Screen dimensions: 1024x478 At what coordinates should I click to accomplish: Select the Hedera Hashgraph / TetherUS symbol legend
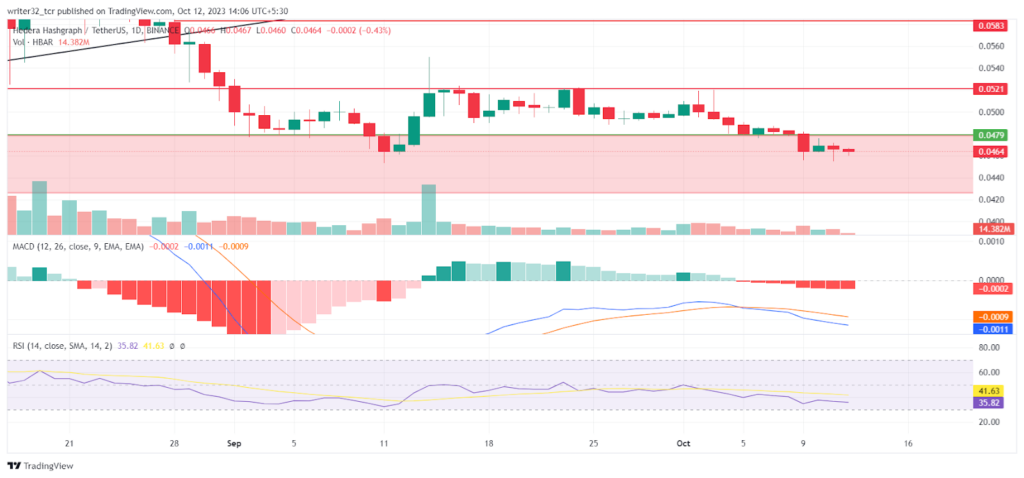tap(97, 30)
